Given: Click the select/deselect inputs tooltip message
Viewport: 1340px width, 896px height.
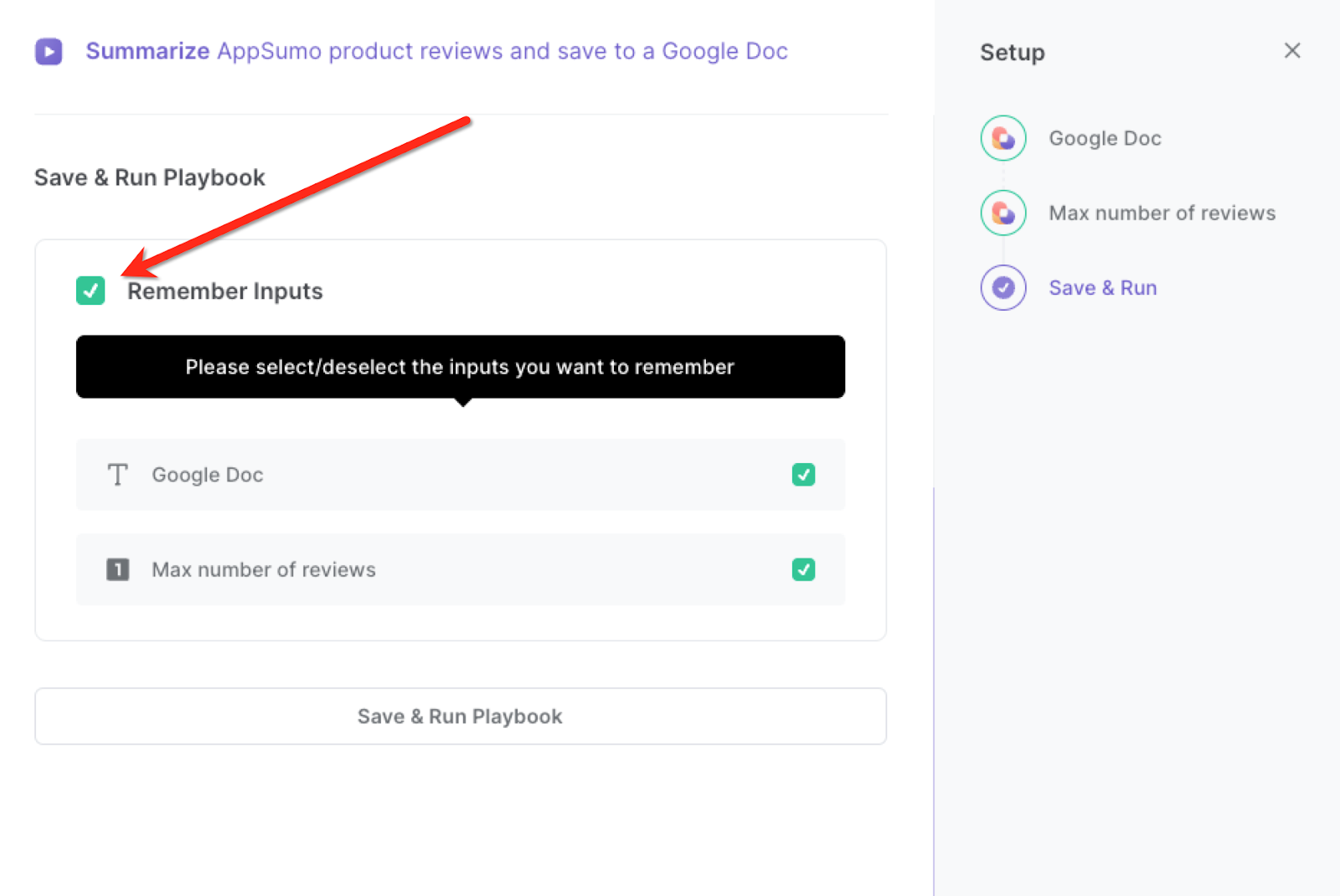Looking at the screenshot, I should pyautogui.click(x=461, y=367).
